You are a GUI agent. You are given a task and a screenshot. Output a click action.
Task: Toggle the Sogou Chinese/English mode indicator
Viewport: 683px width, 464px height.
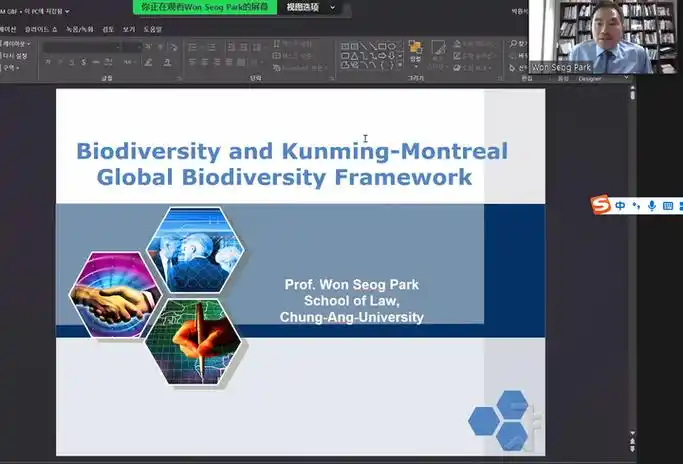click(620, 205)
